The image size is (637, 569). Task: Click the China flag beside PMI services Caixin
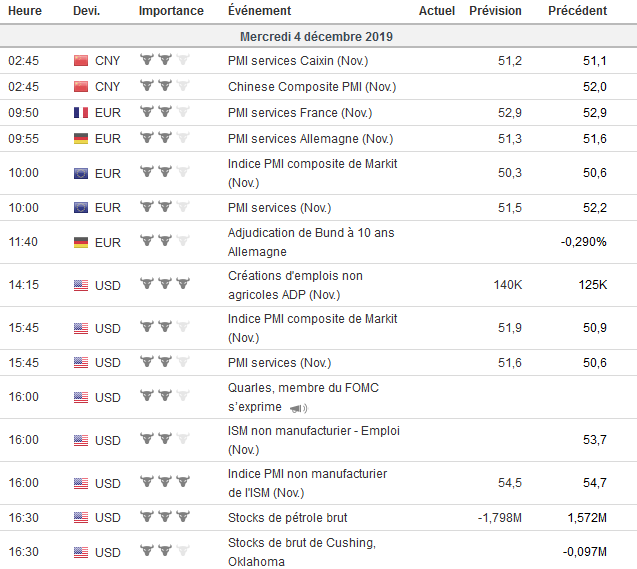coord(81,61)
